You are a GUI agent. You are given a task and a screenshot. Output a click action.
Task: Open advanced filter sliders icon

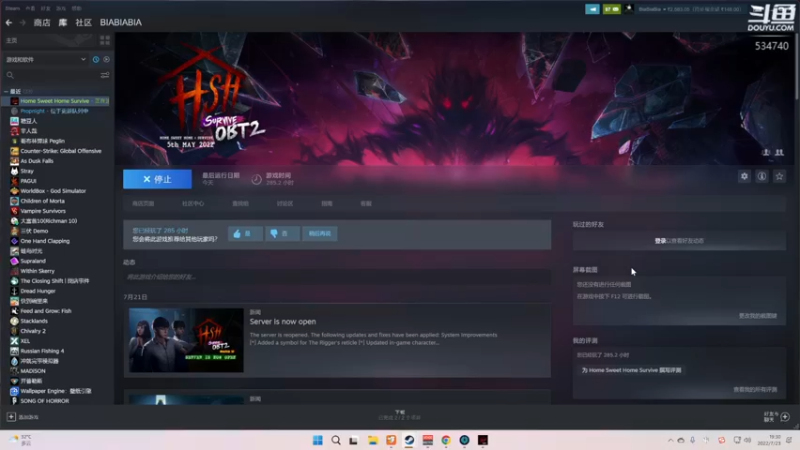tap(105, 75)
